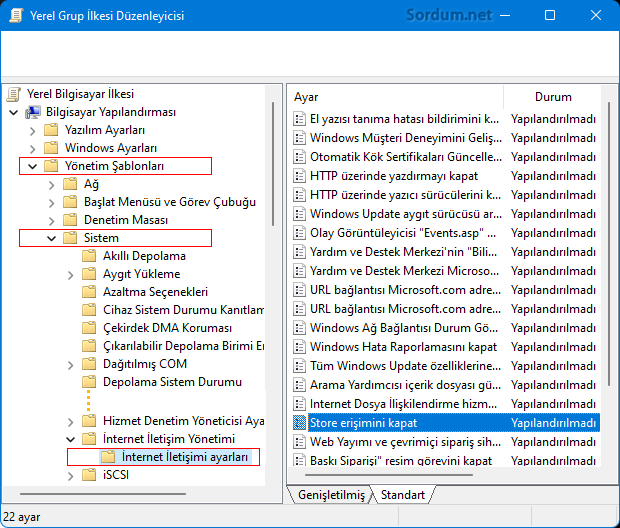620x528 pixels.
Task: Sort by the Durum column header
Action: coord(552,97)
